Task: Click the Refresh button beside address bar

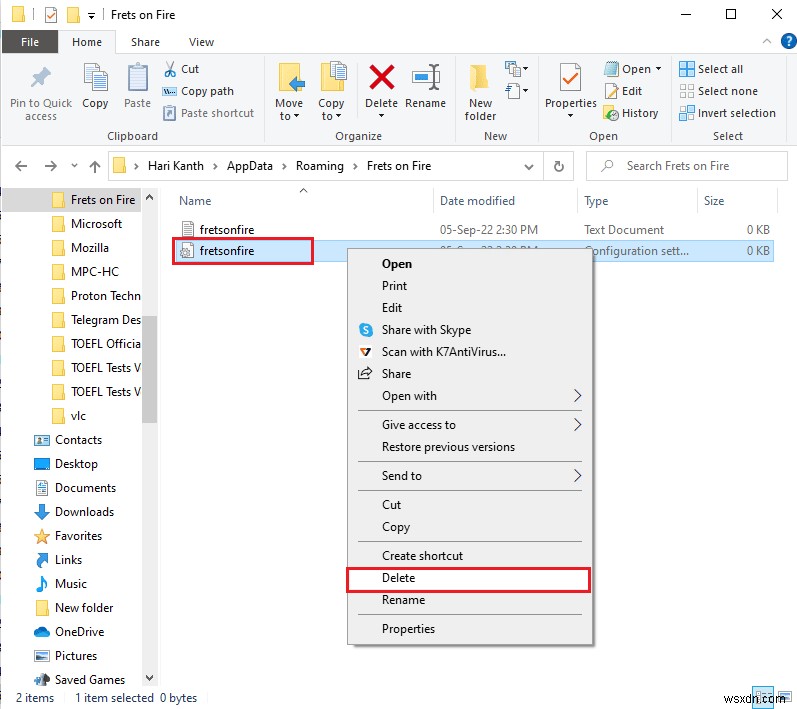Action: [559, 166]
